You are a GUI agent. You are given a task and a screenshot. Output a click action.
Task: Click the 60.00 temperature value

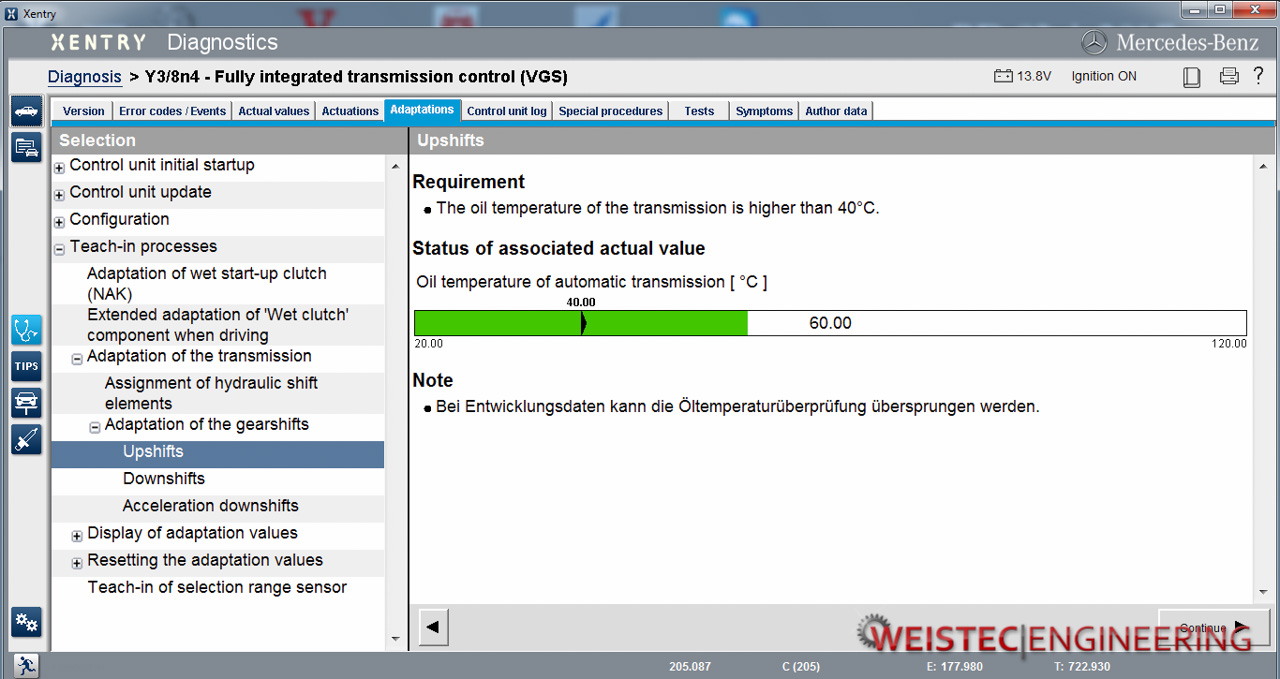pyautogui.click(x=830, y=323)
